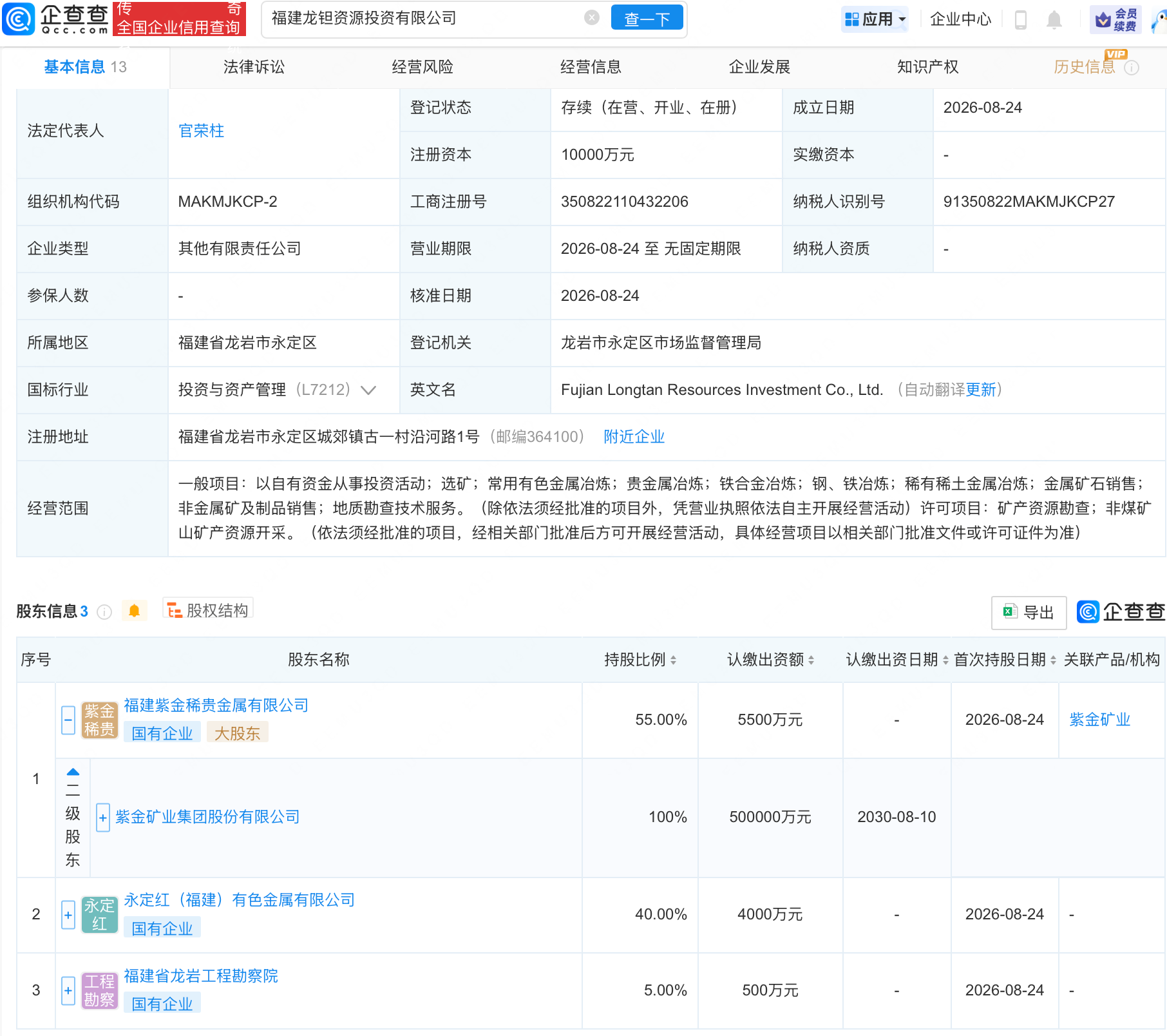Viewport: 1167px width, 1036px height.
Task: Click the 查一下 search button
Action: click(647, 19)
